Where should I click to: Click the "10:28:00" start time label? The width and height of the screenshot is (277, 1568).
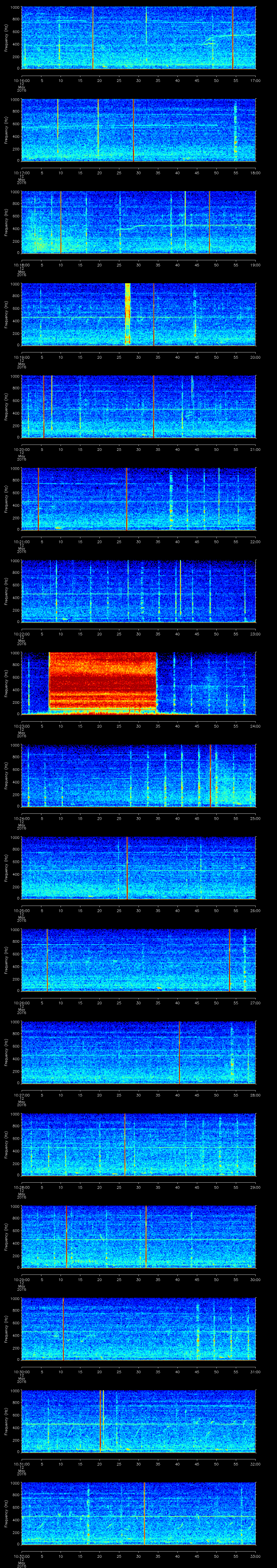[x=21, y=1187]
